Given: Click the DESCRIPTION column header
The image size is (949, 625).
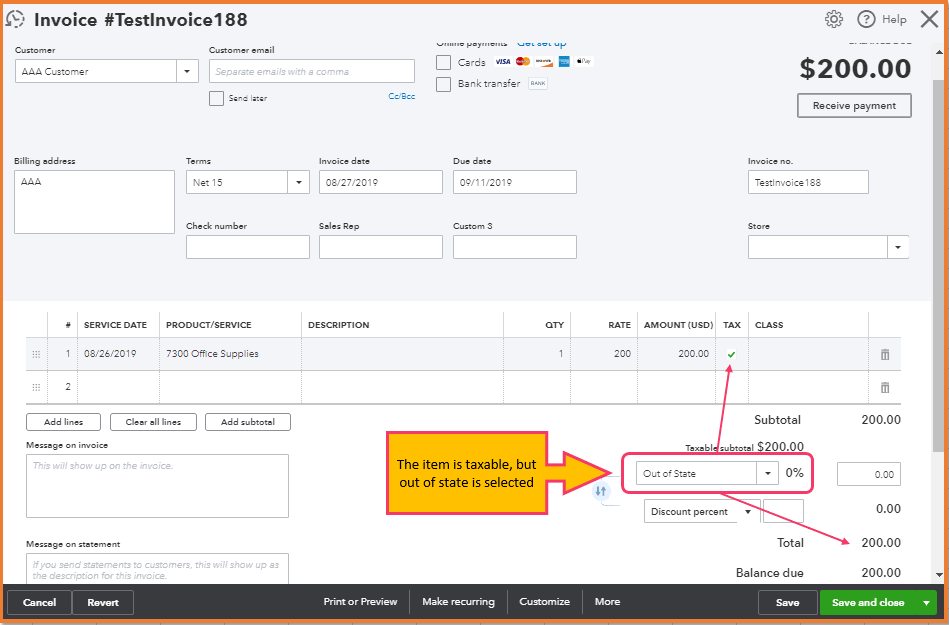Looking at the screenshot, I should coord(338,325).
